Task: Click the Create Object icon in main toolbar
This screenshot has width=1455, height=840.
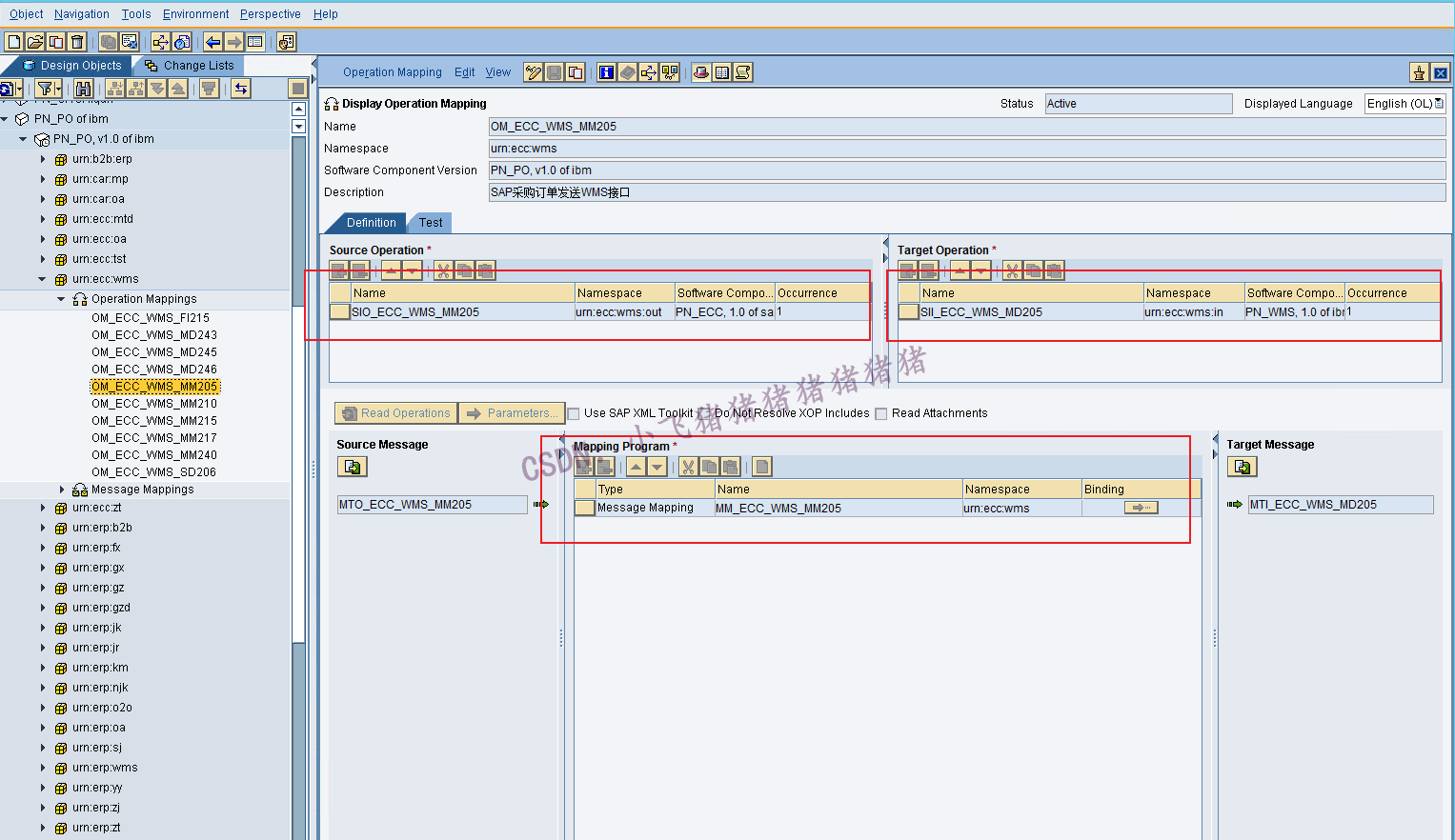Action: point(14,42)
